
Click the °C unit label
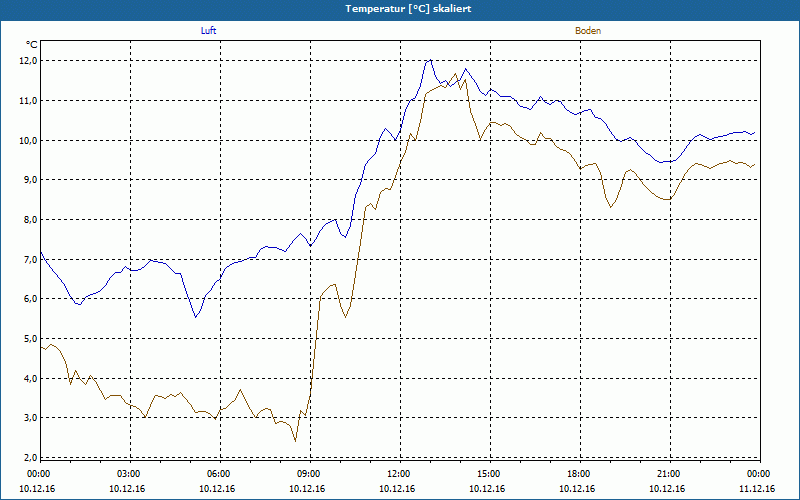(32, 44)
